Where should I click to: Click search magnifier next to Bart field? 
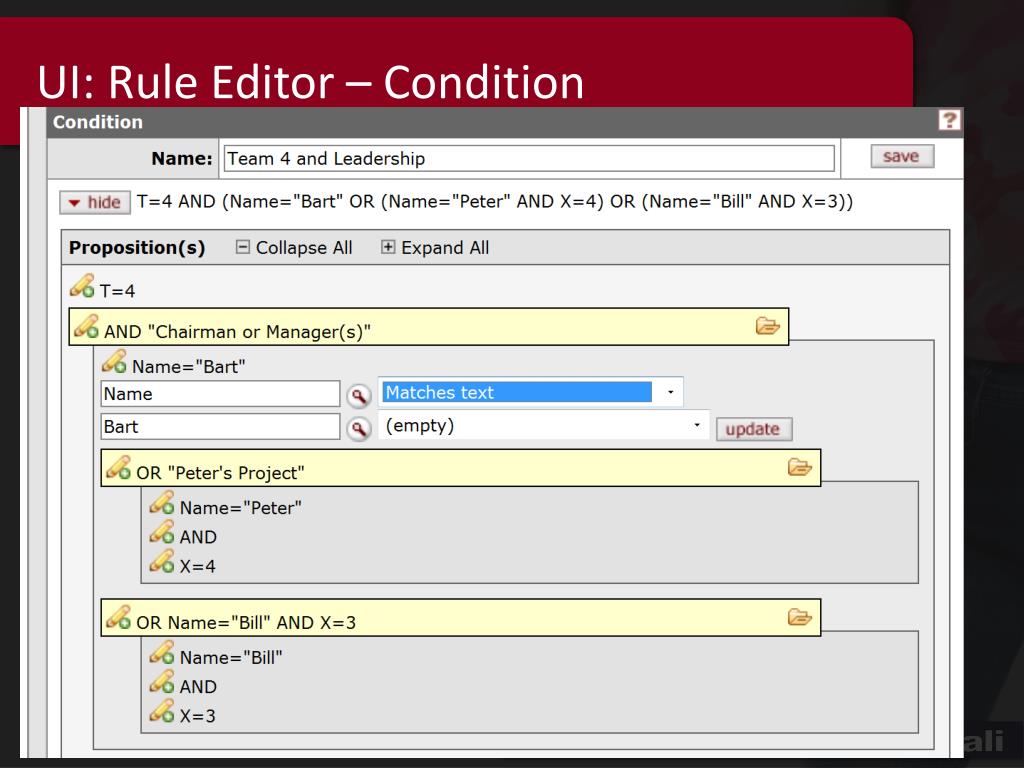[x=358, y=428]
